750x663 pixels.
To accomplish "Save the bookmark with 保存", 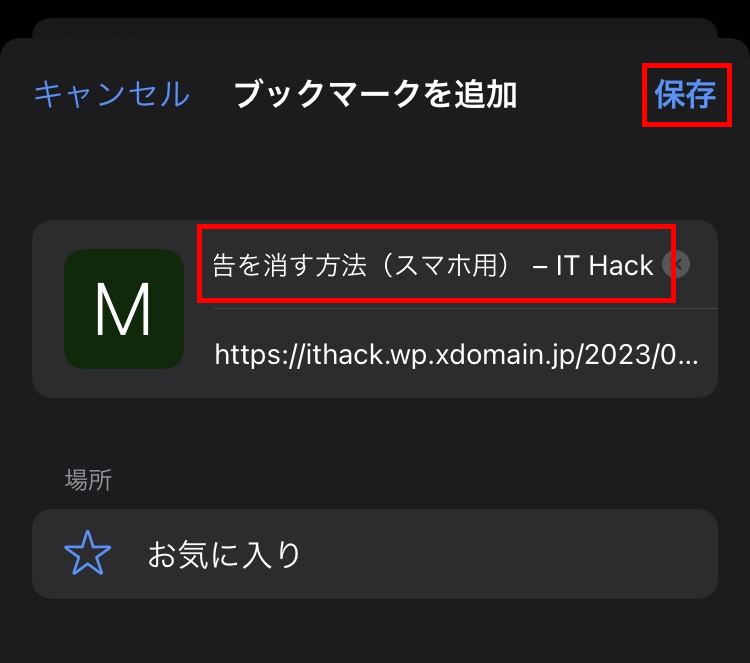I will (x=685, y=94).
